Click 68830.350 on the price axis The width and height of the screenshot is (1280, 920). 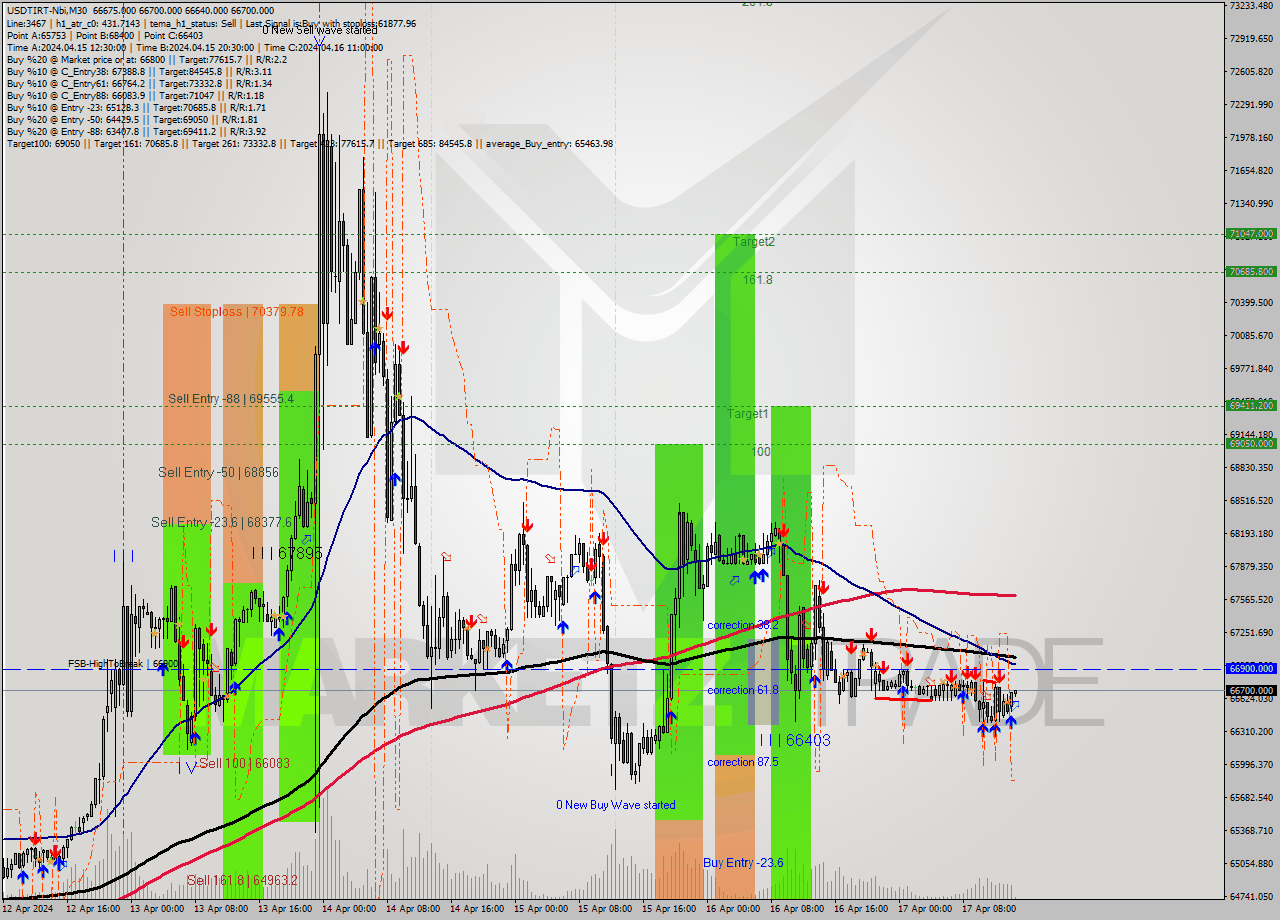pyautogui.click(x=1251, y=468)
